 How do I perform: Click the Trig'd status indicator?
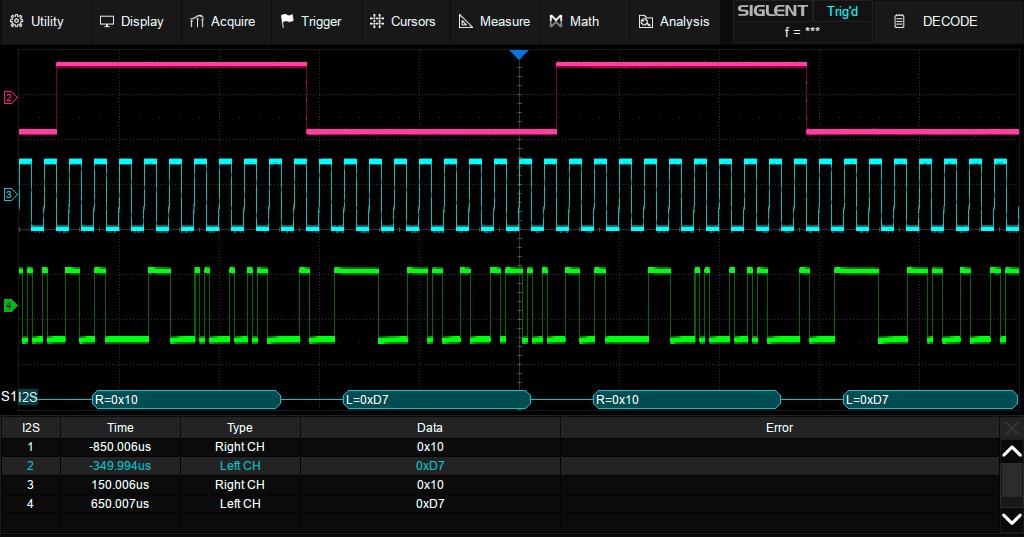click(842, 12)
